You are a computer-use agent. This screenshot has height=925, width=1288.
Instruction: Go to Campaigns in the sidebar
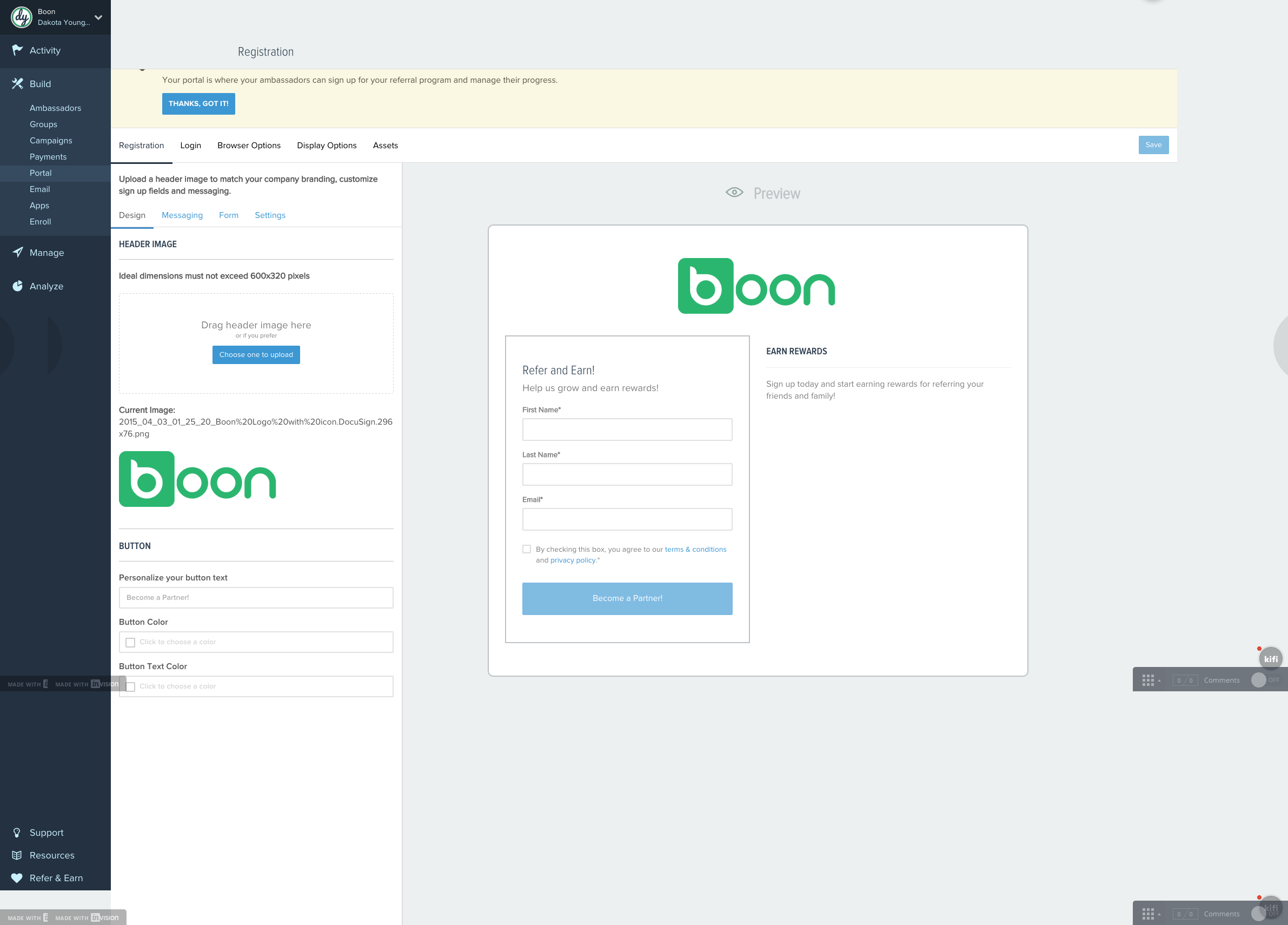(x=50, y=140)
